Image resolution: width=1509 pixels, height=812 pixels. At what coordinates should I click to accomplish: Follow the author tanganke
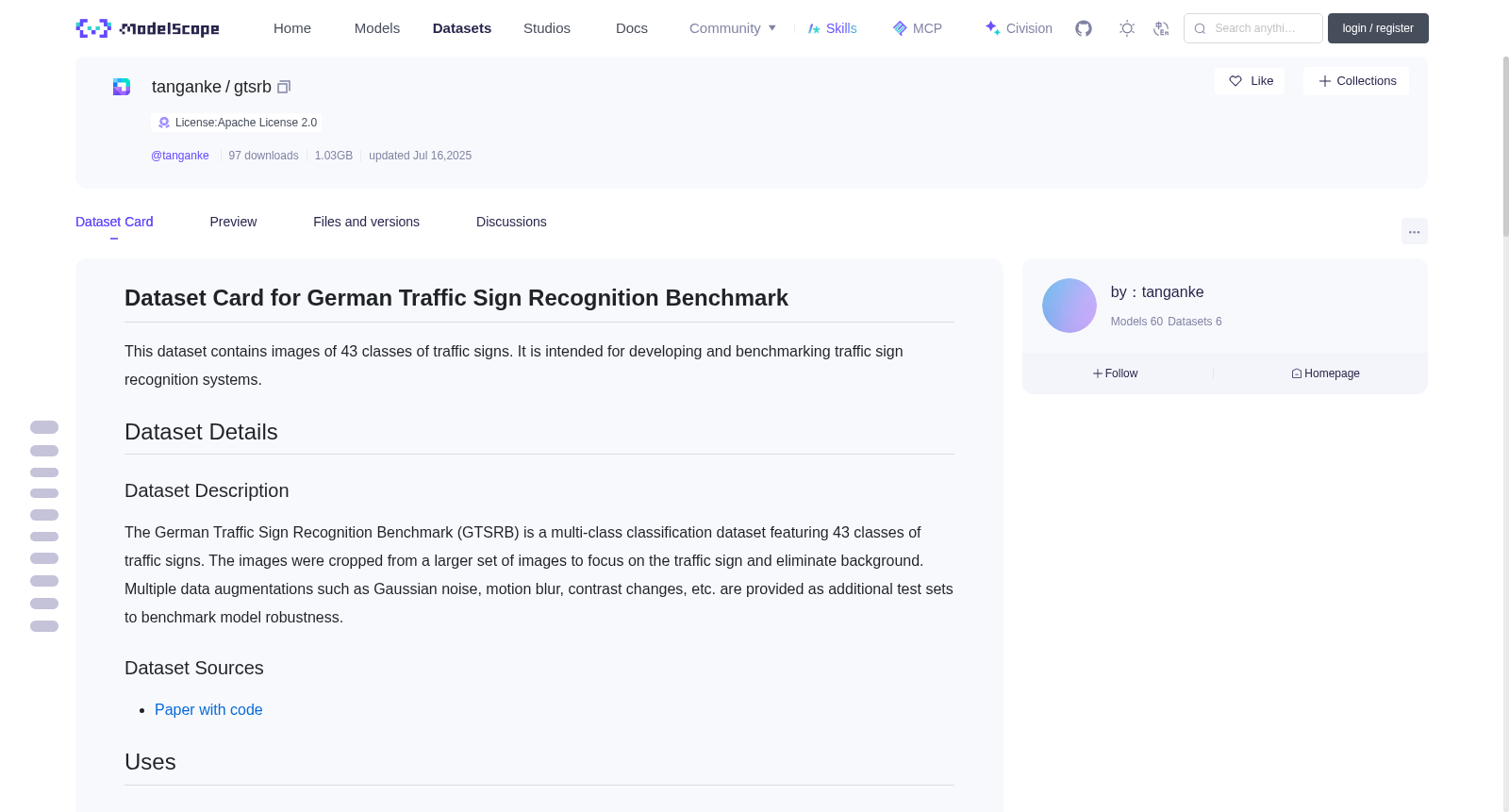pyautogui.click(x=1116, y=373)
